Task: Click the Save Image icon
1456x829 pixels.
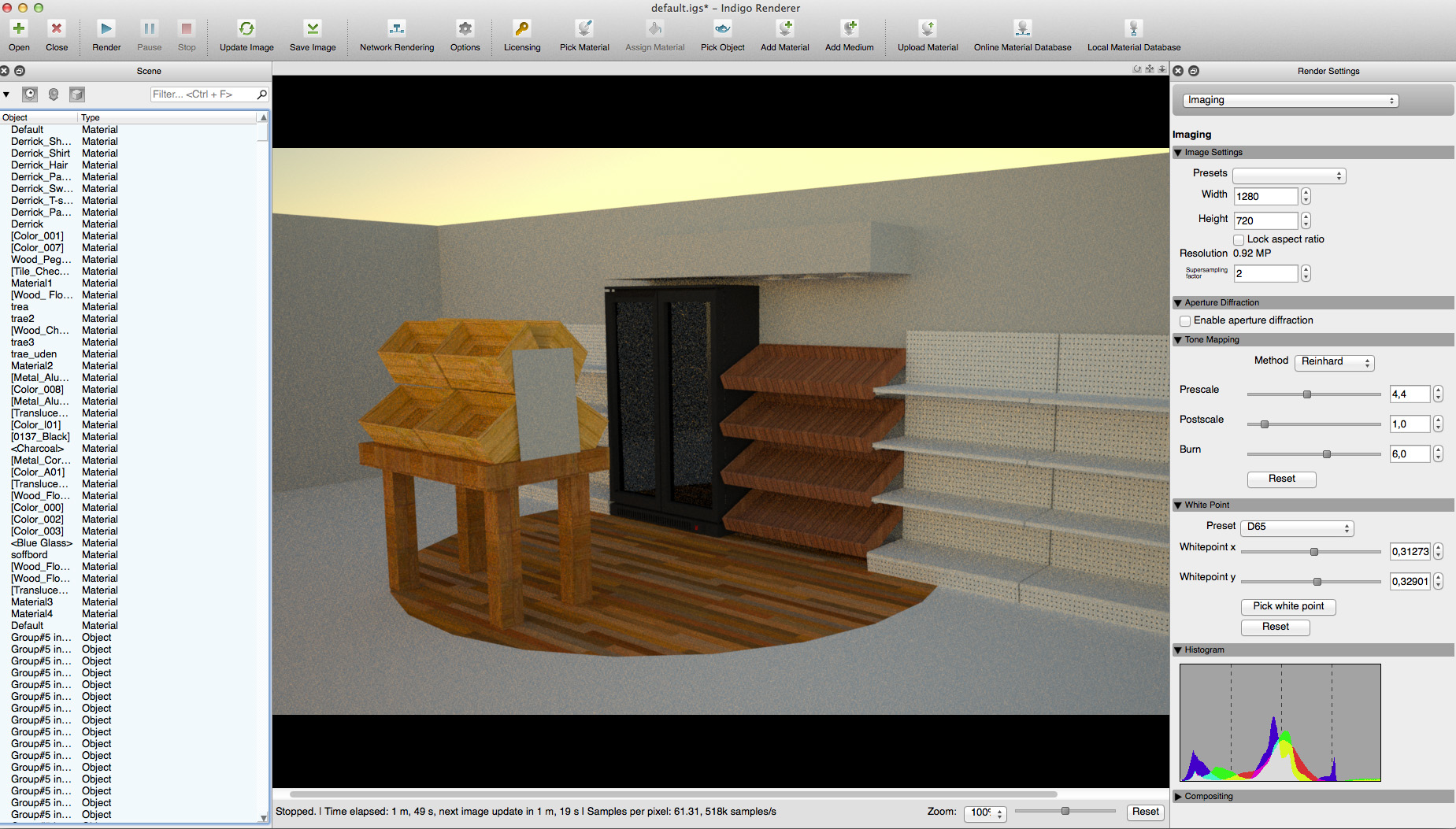Action: [x=313, y=29]
